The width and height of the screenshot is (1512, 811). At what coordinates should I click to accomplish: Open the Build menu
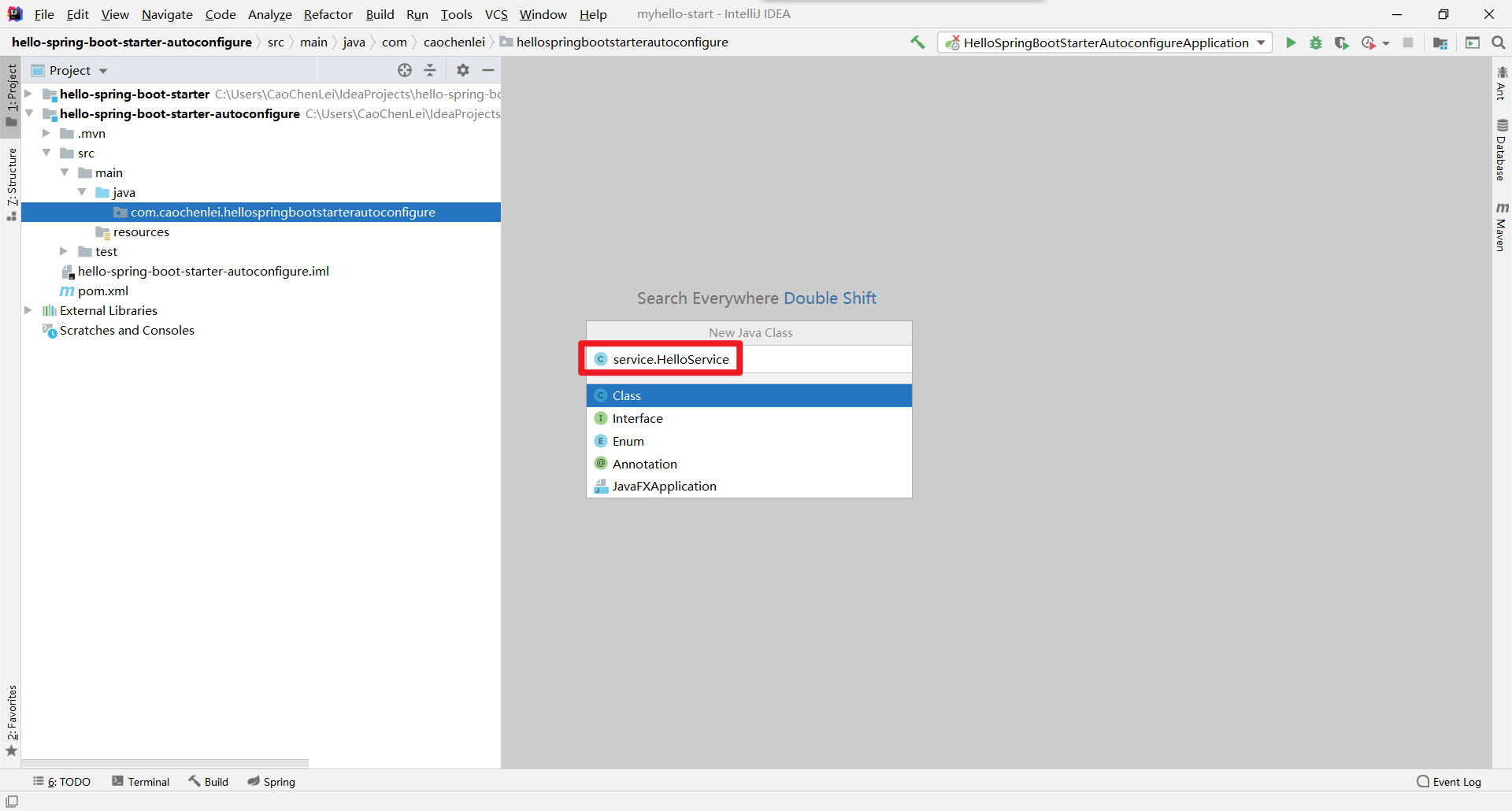tap(380, 14)
